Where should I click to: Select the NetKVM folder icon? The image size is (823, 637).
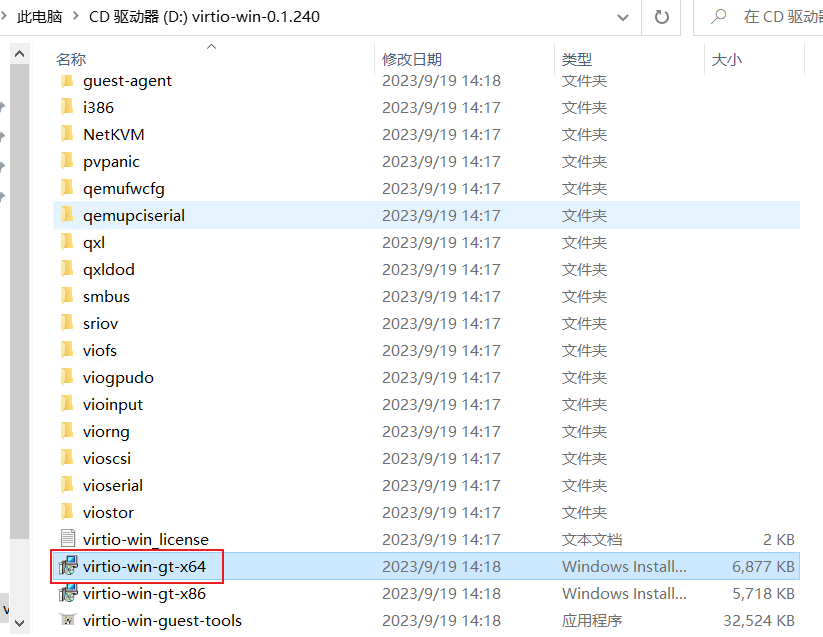[x=67, y=134]
